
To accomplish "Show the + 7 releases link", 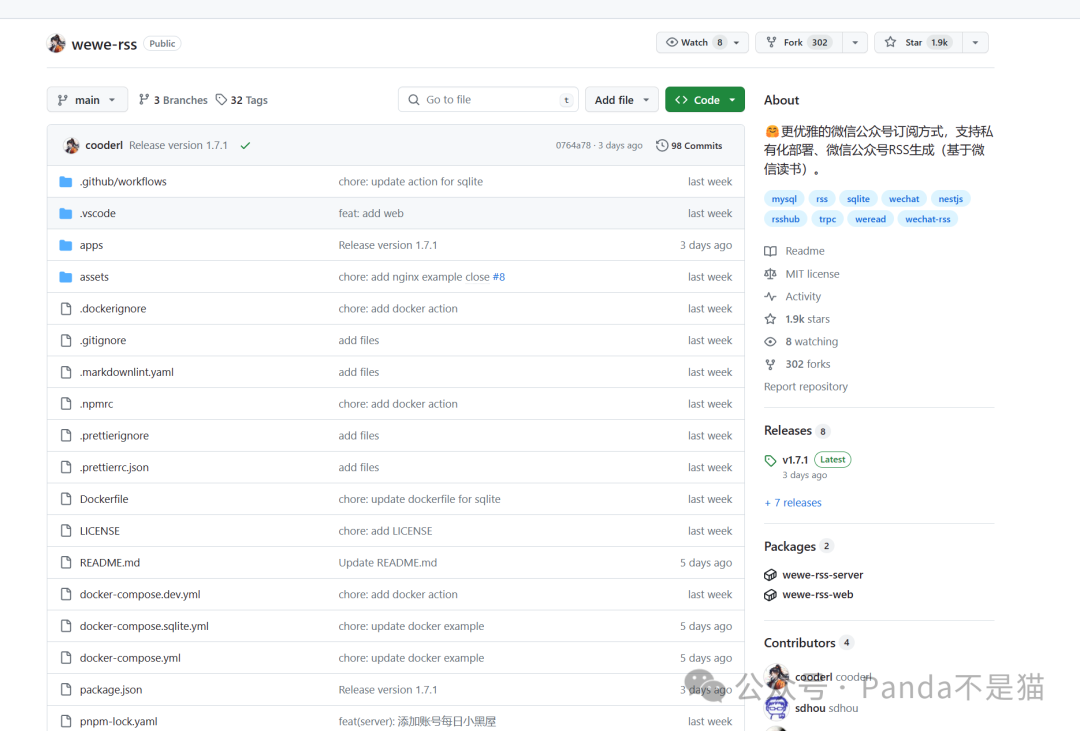I will (x=793, y=503).
